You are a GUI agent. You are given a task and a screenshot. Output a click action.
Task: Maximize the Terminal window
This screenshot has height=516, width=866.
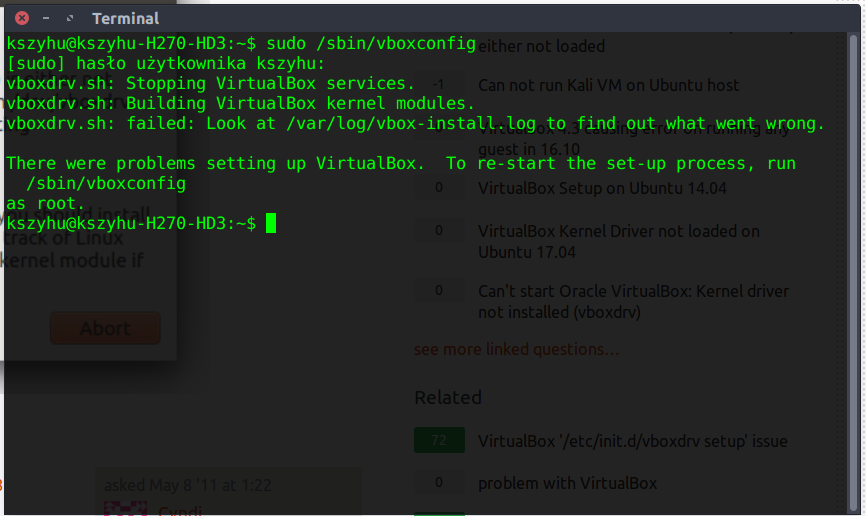[70, 18]
